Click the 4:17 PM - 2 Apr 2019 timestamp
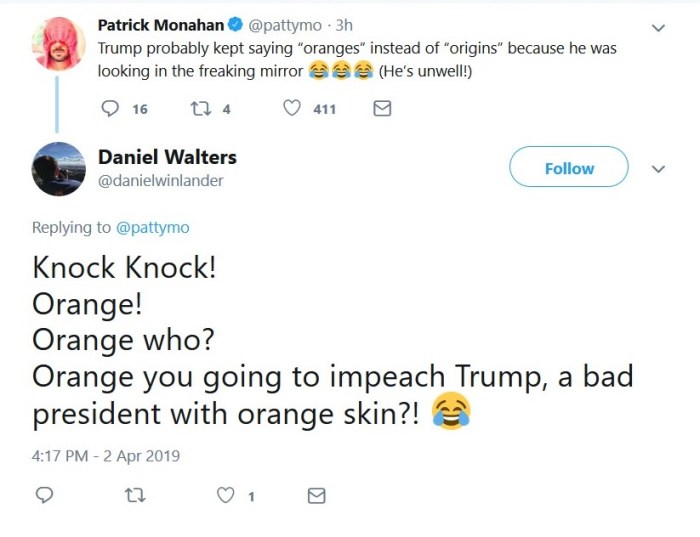The height and width of the screenshot is (537, 700). point(106,455)
